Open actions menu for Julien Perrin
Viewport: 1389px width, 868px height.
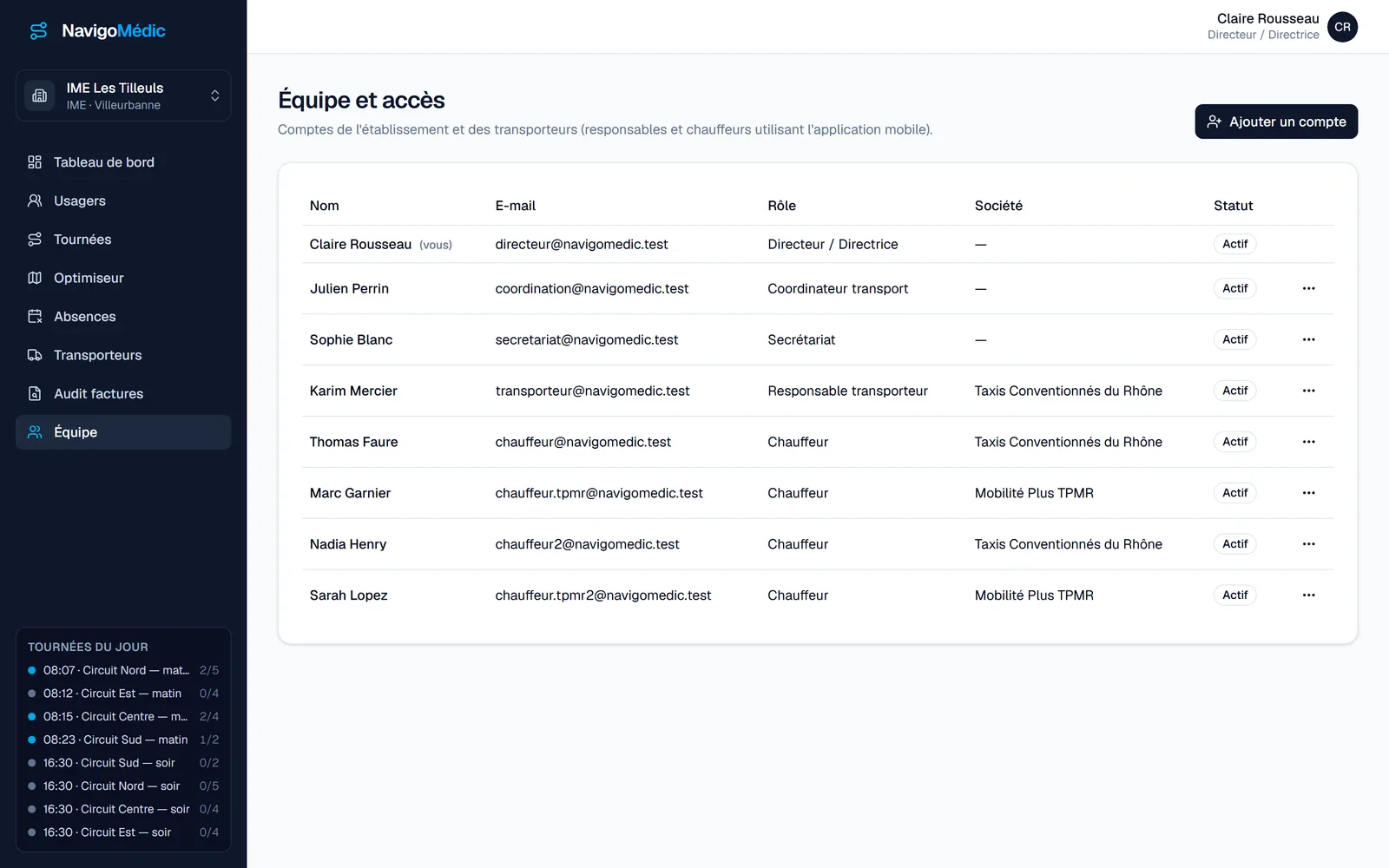[1308, 288]
